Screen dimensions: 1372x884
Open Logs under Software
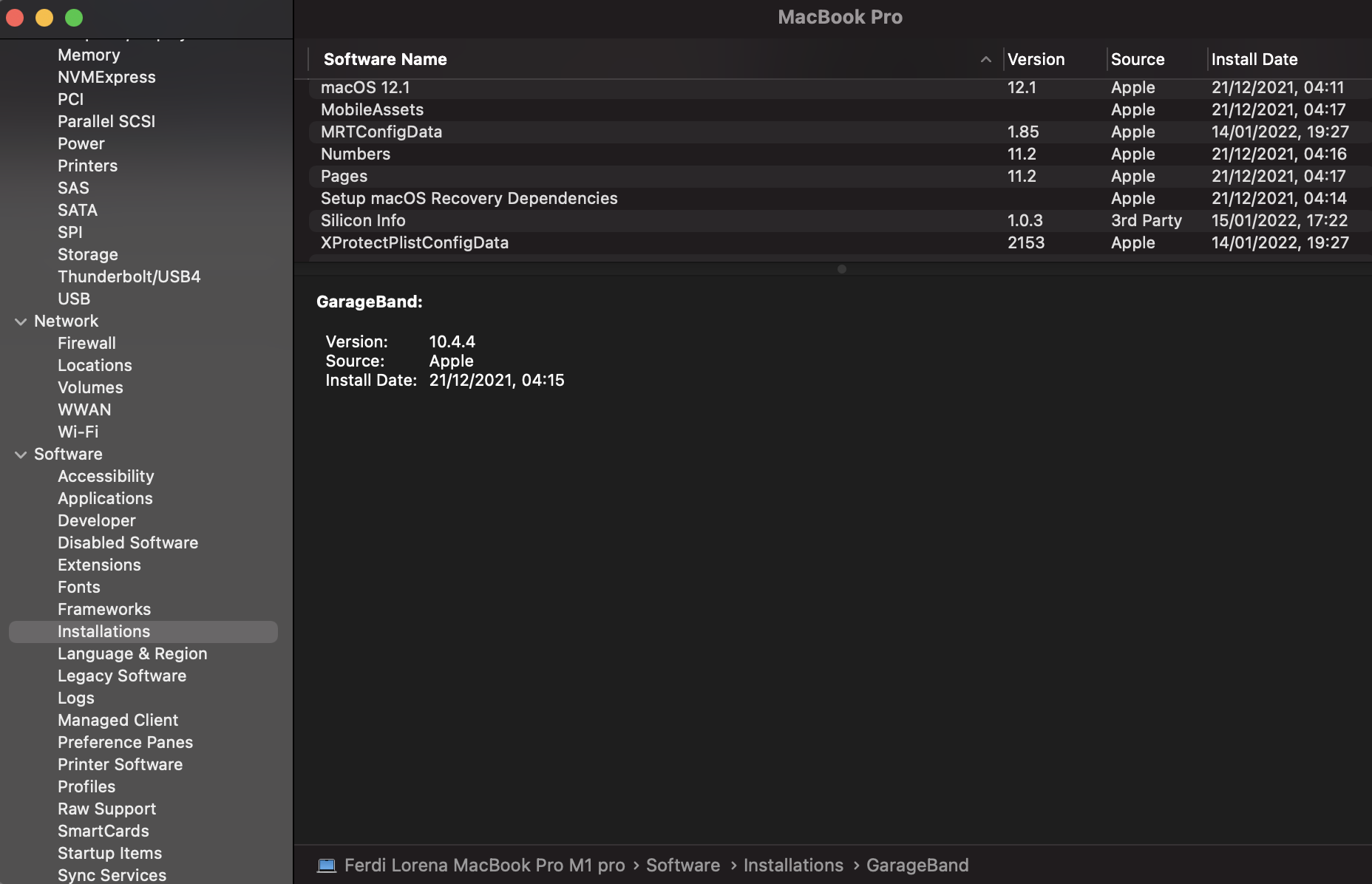click(76, 698)
